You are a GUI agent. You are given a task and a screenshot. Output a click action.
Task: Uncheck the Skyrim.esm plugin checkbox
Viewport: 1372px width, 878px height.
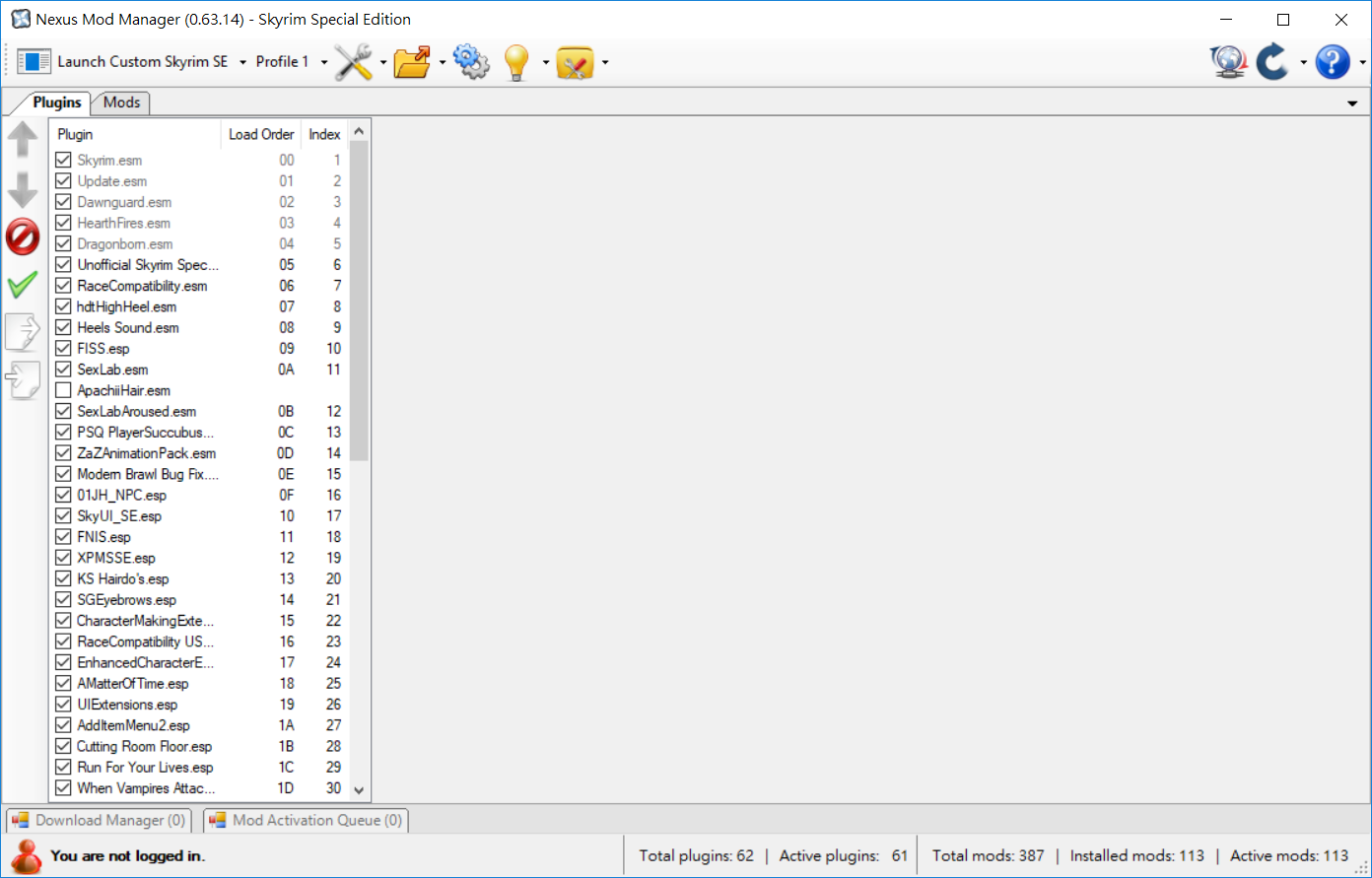[63, 160]
